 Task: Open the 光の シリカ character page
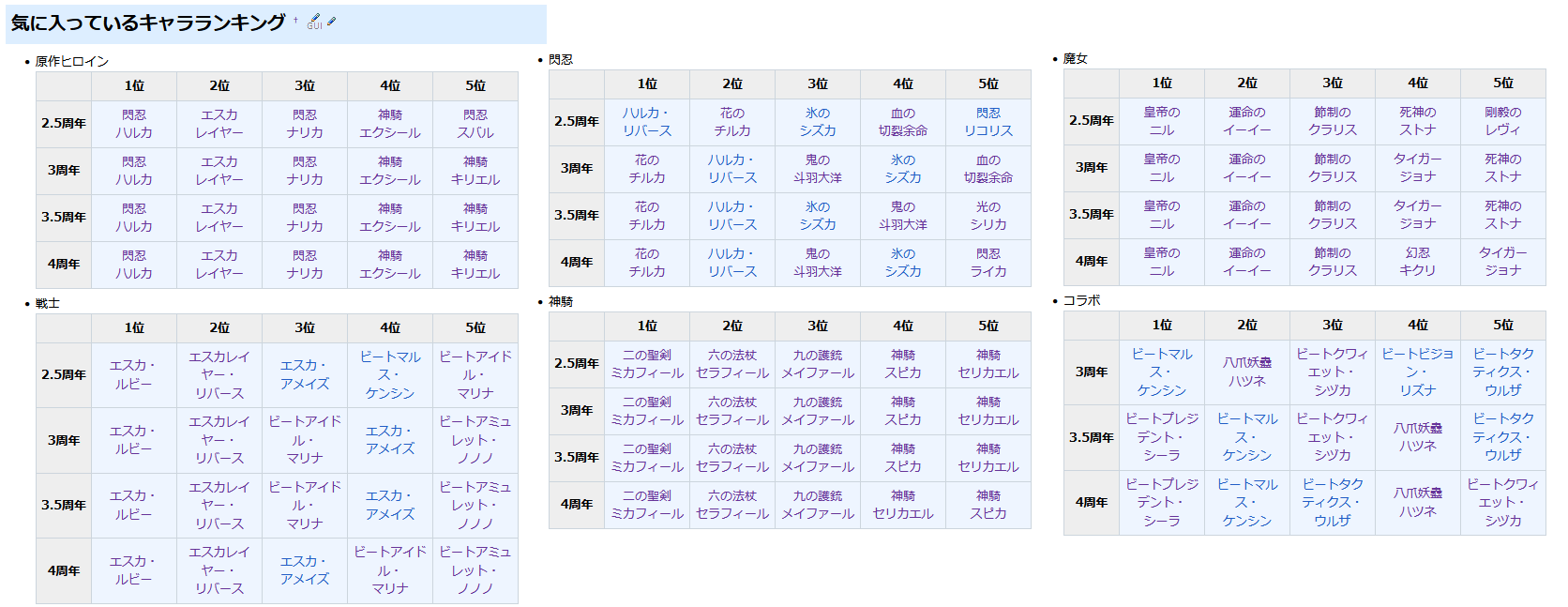coord(988,216)
